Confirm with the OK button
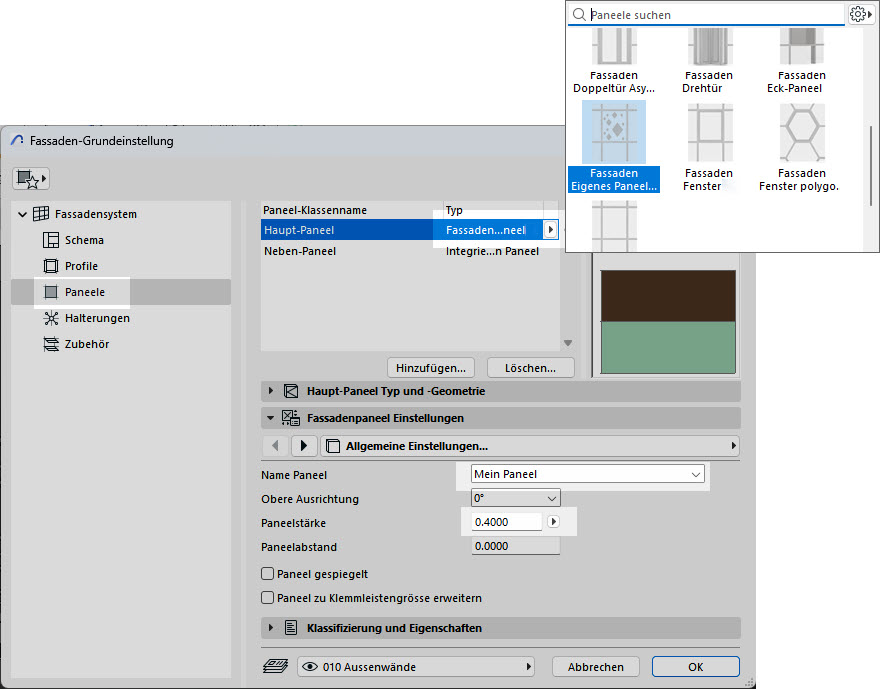The image size is (880, 689). 695,667
